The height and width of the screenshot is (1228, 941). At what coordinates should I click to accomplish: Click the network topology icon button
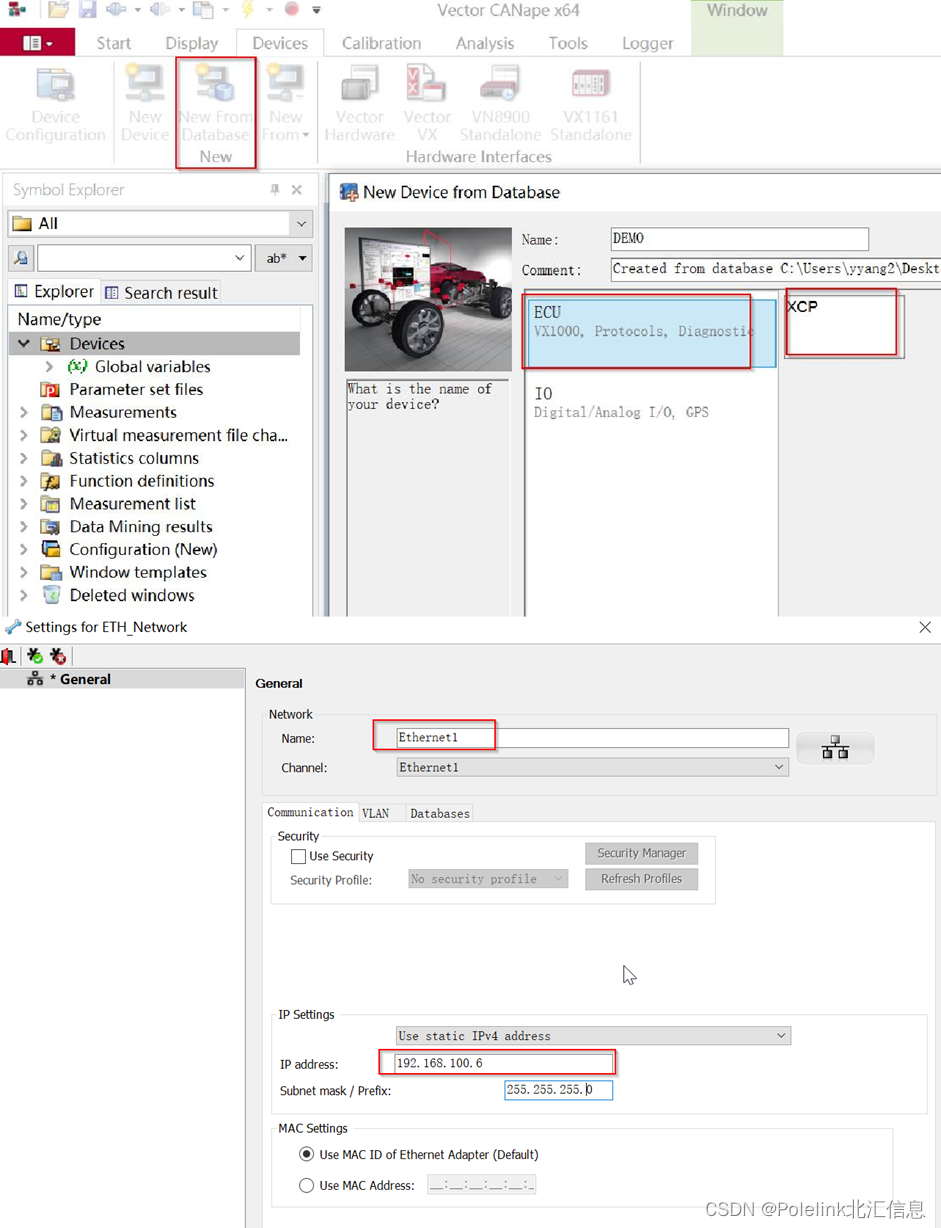point(835,748)
